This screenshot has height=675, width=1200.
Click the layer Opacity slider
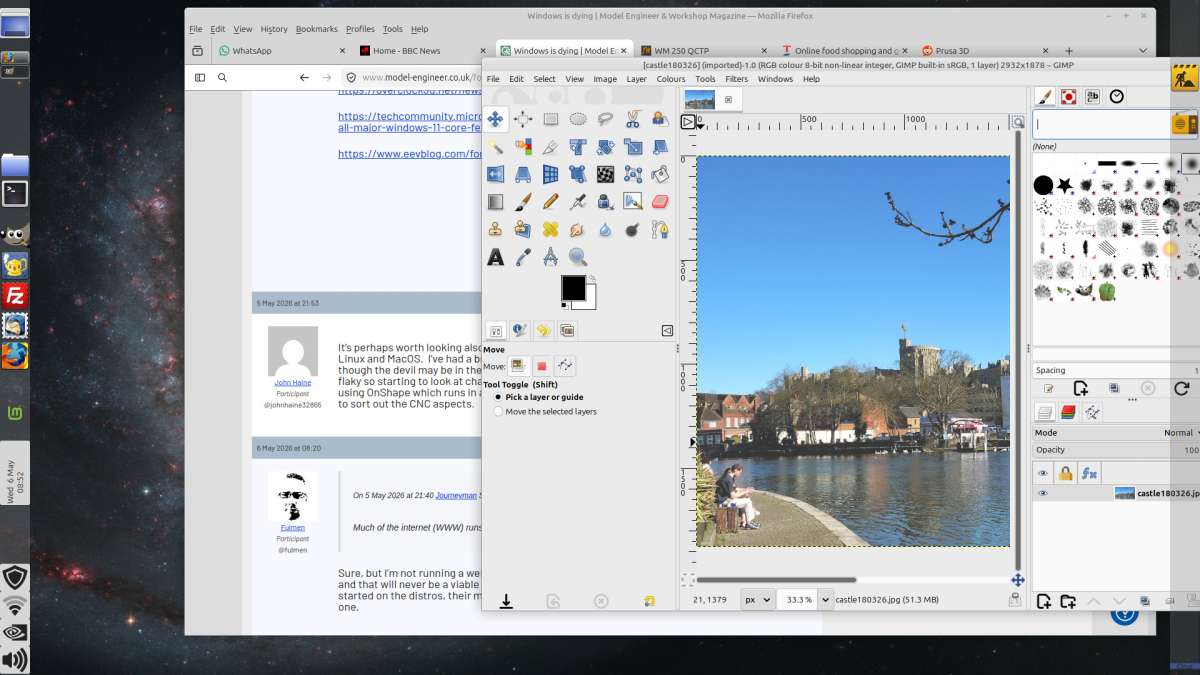point(1116,450)
